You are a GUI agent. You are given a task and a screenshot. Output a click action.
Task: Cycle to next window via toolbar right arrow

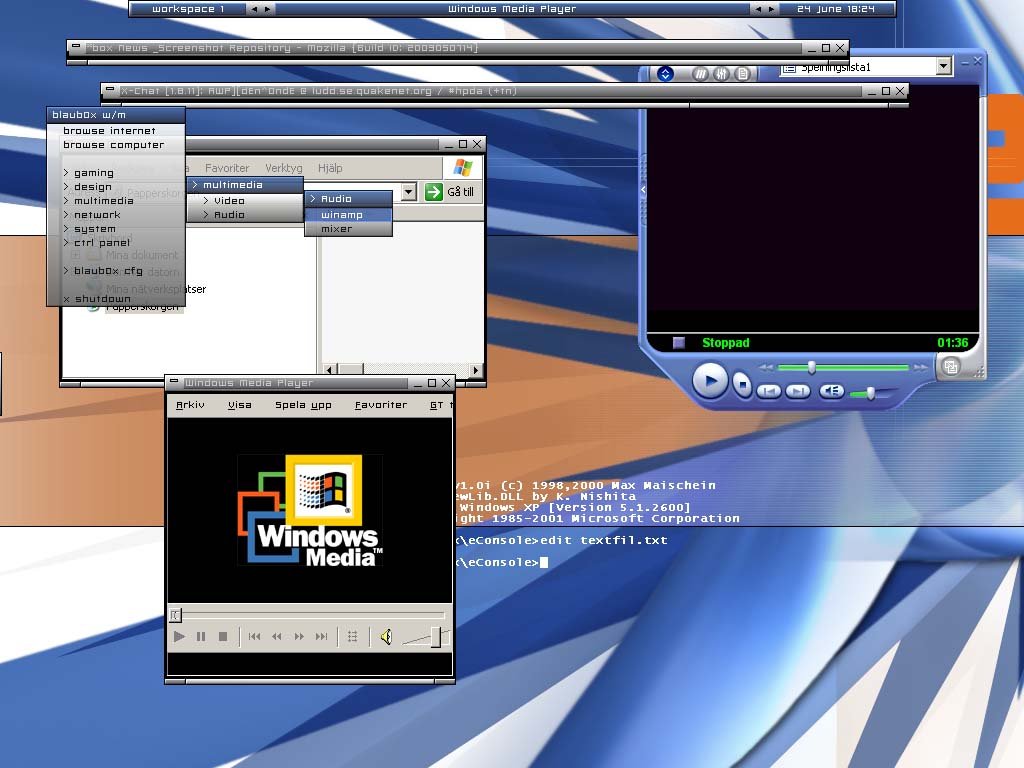pyautogui.click(x=771, y=9)
